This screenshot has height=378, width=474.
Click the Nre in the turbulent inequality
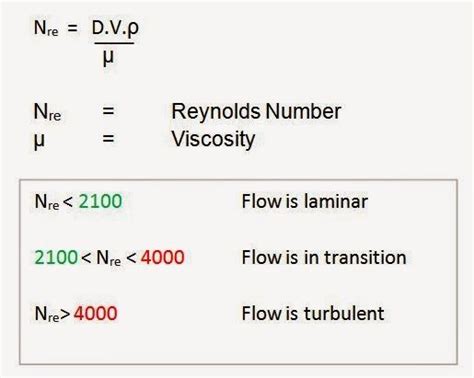coord(47,314)
